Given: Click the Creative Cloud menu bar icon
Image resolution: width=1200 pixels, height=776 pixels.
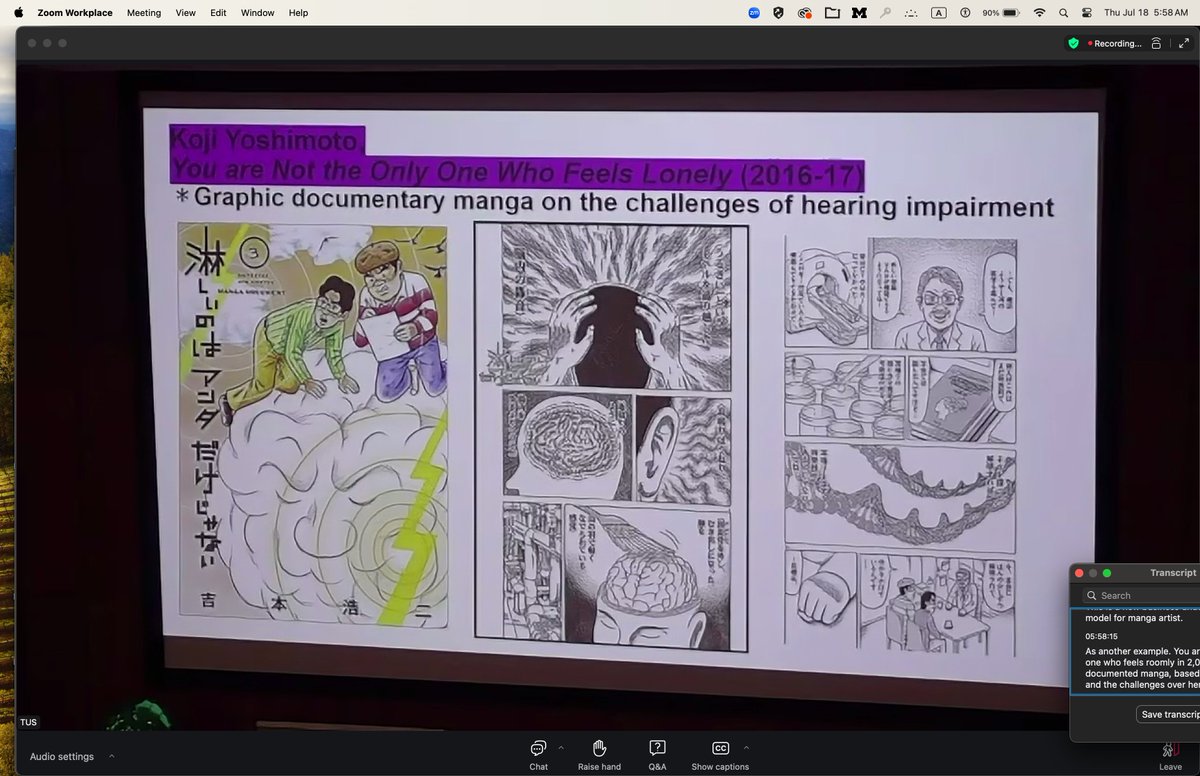Looking at the screenshot, I should 805,13.
